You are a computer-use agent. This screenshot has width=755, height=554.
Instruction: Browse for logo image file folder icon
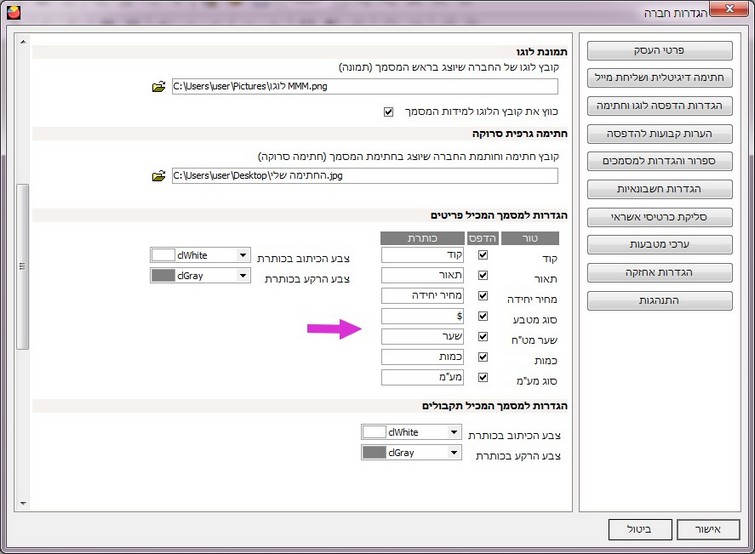pos(158,87)
